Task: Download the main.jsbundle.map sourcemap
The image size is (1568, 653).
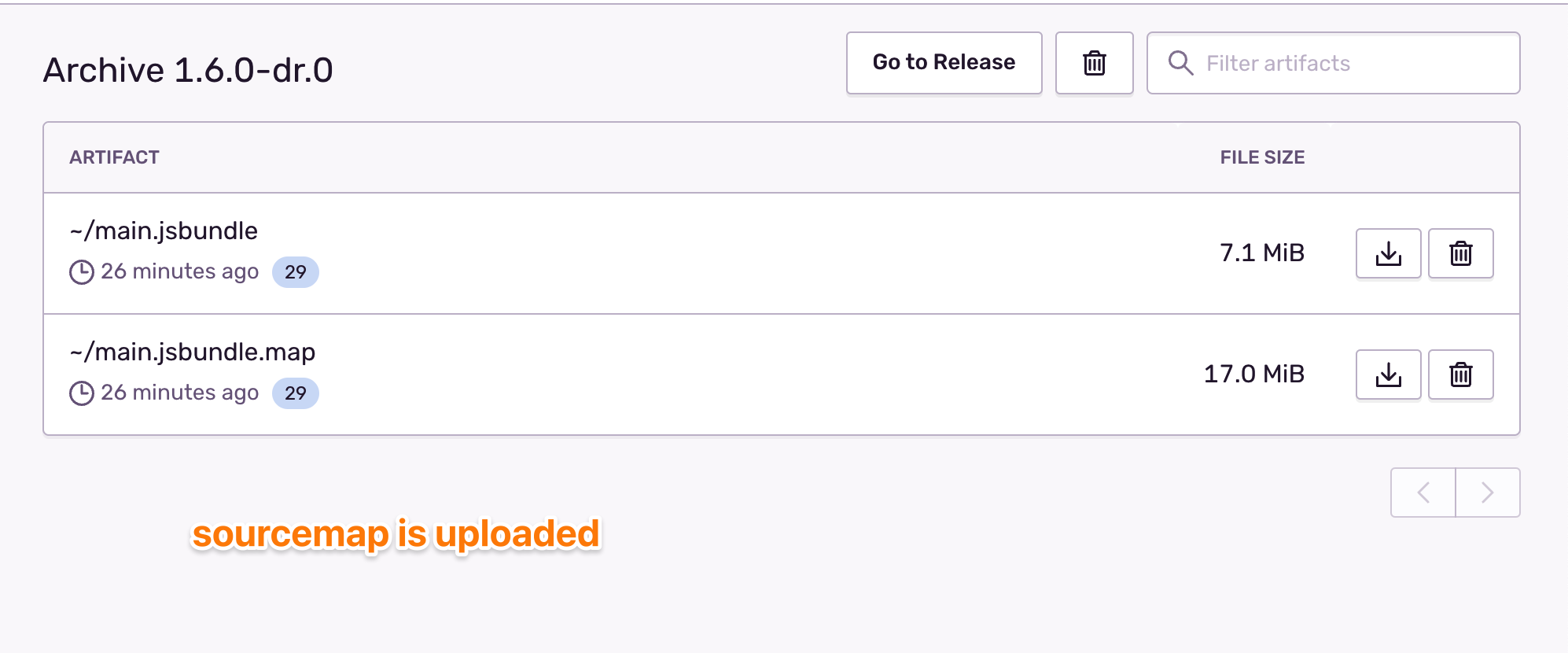Action: pos(1388,374)
